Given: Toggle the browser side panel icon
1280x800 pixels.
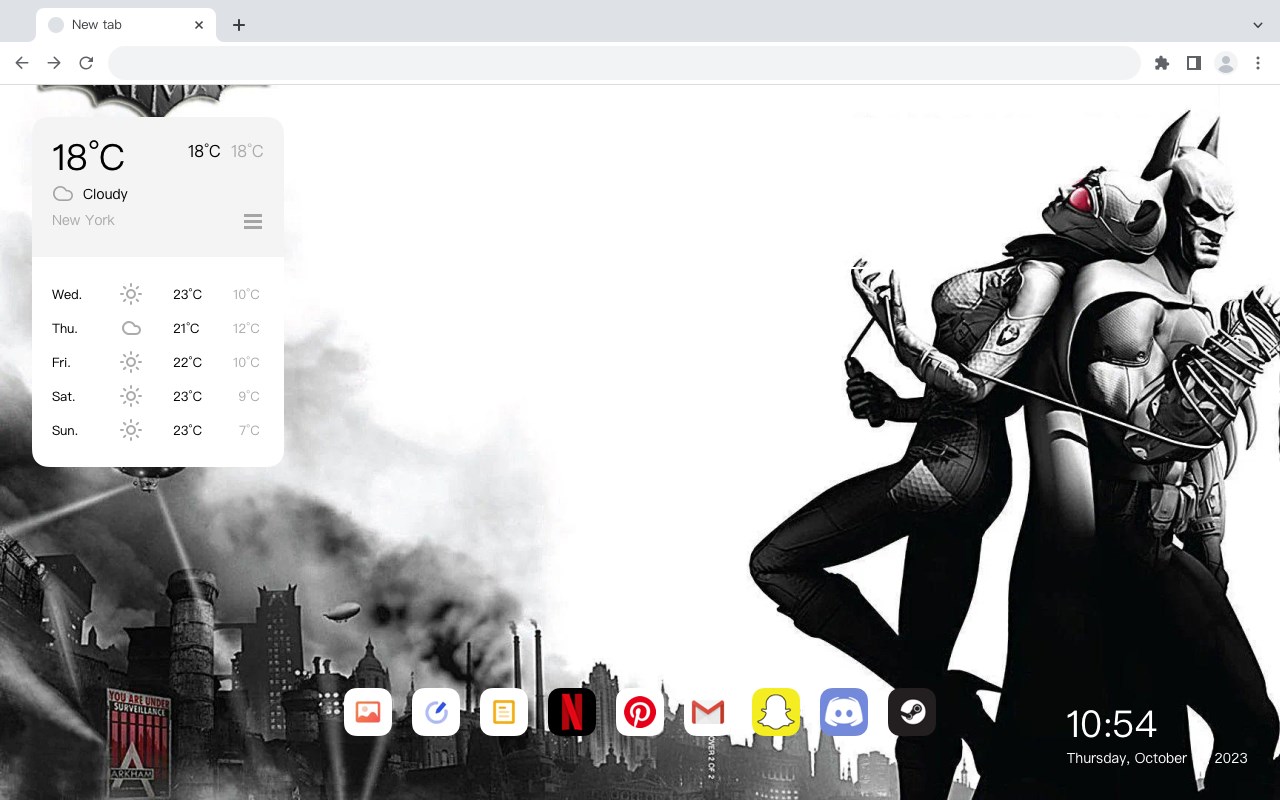Looking at the screenshot, I should click(1193, 63).
